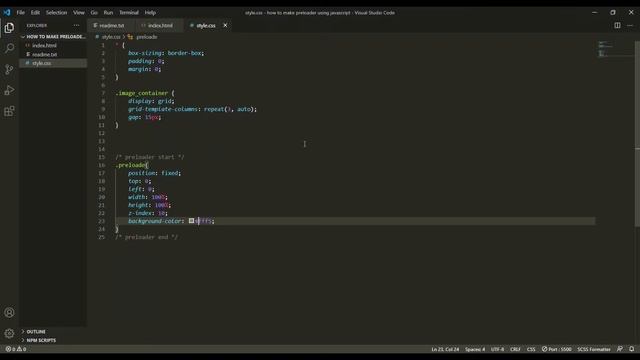Open the Run and Debug view
Viewport: 640px width, 360px height.
pos(9,90)
